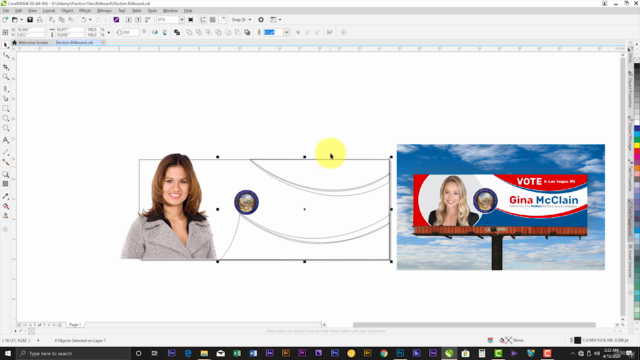640x360 pixels.
Task: Open the Open-file dropdown arrow
Action: click(21, 20)
